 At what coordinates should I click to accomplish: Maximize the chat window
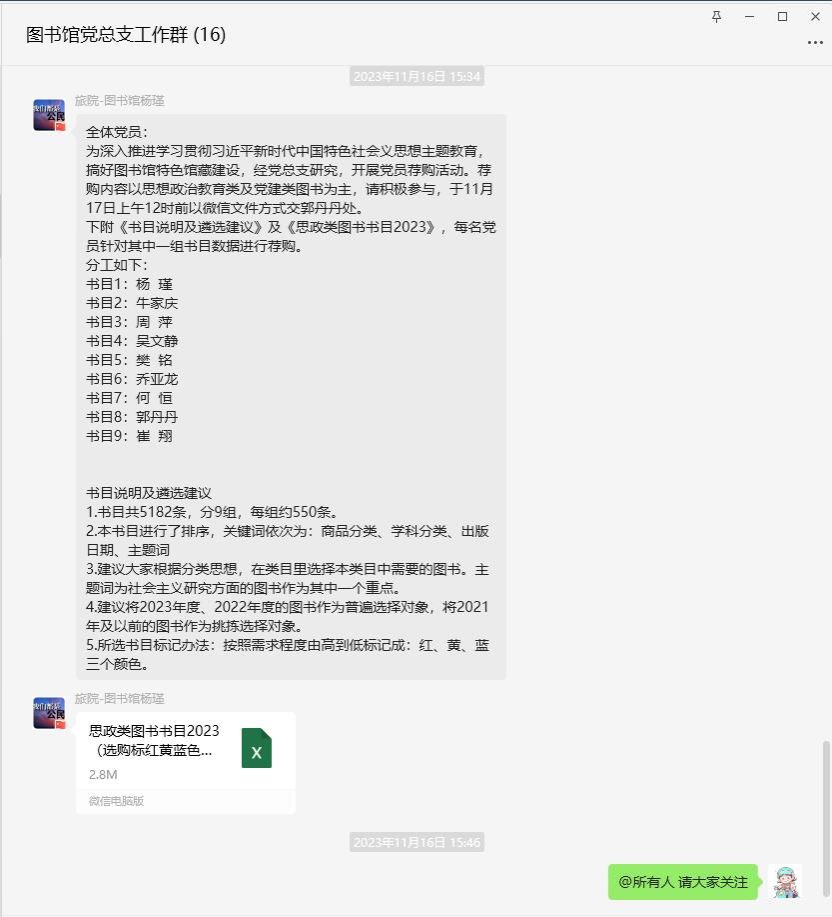782,17
